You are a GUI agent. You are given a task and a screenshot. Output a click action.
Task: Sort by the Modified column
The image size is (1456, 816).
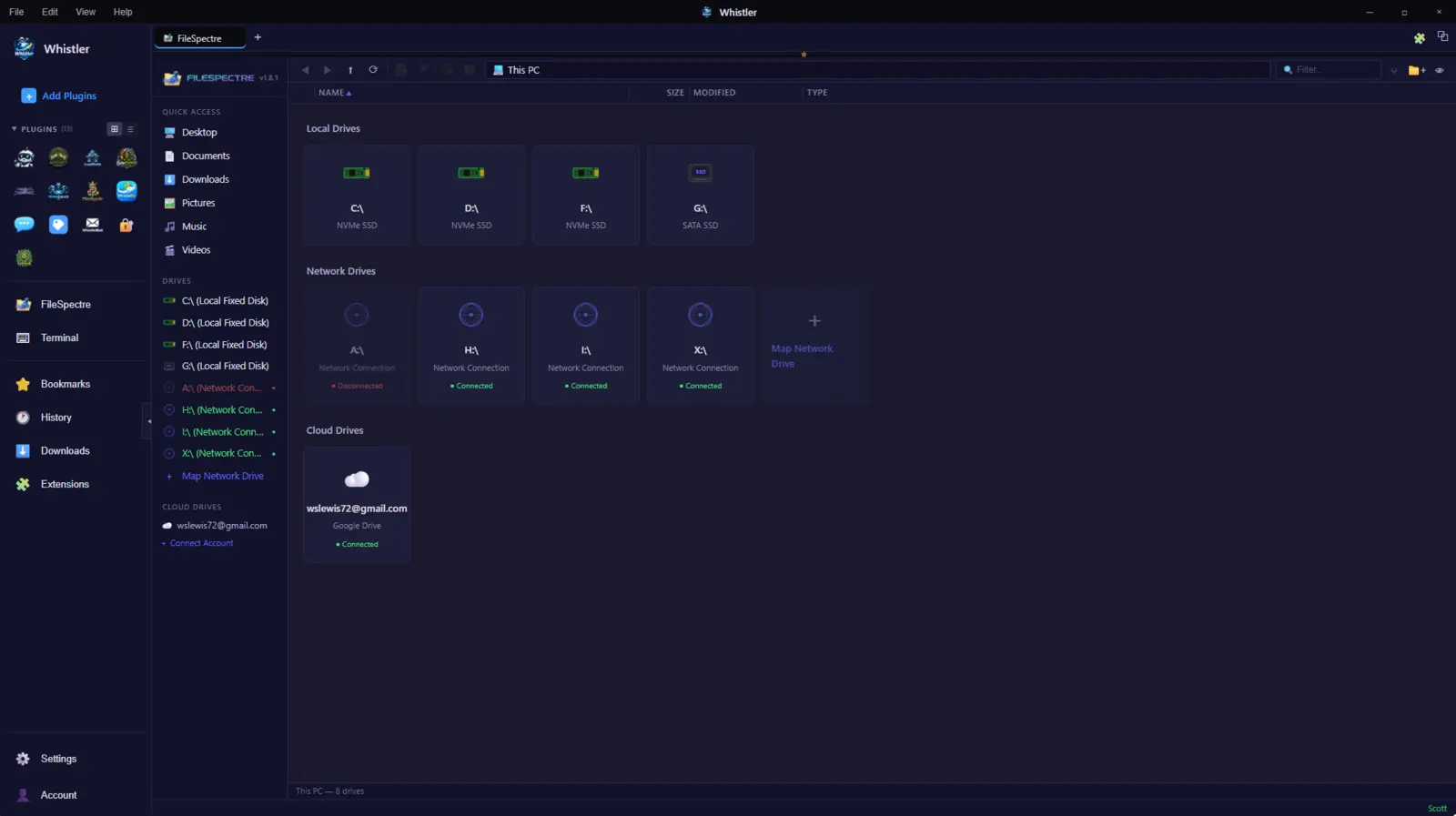(714, 93)
